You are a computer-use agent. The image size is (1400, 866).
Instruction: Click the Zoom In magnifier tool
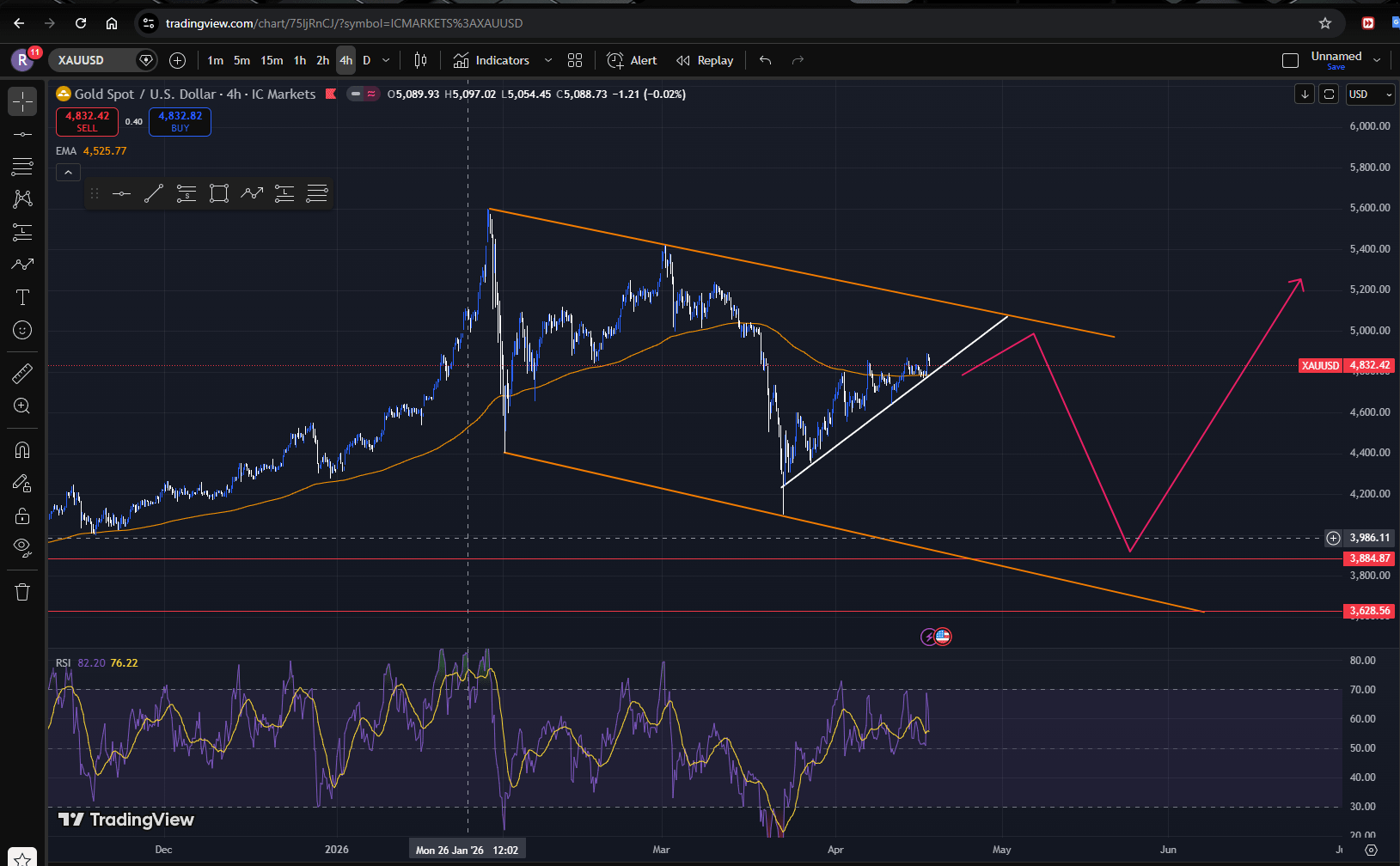pyautogui.click(x=22, y=406)
